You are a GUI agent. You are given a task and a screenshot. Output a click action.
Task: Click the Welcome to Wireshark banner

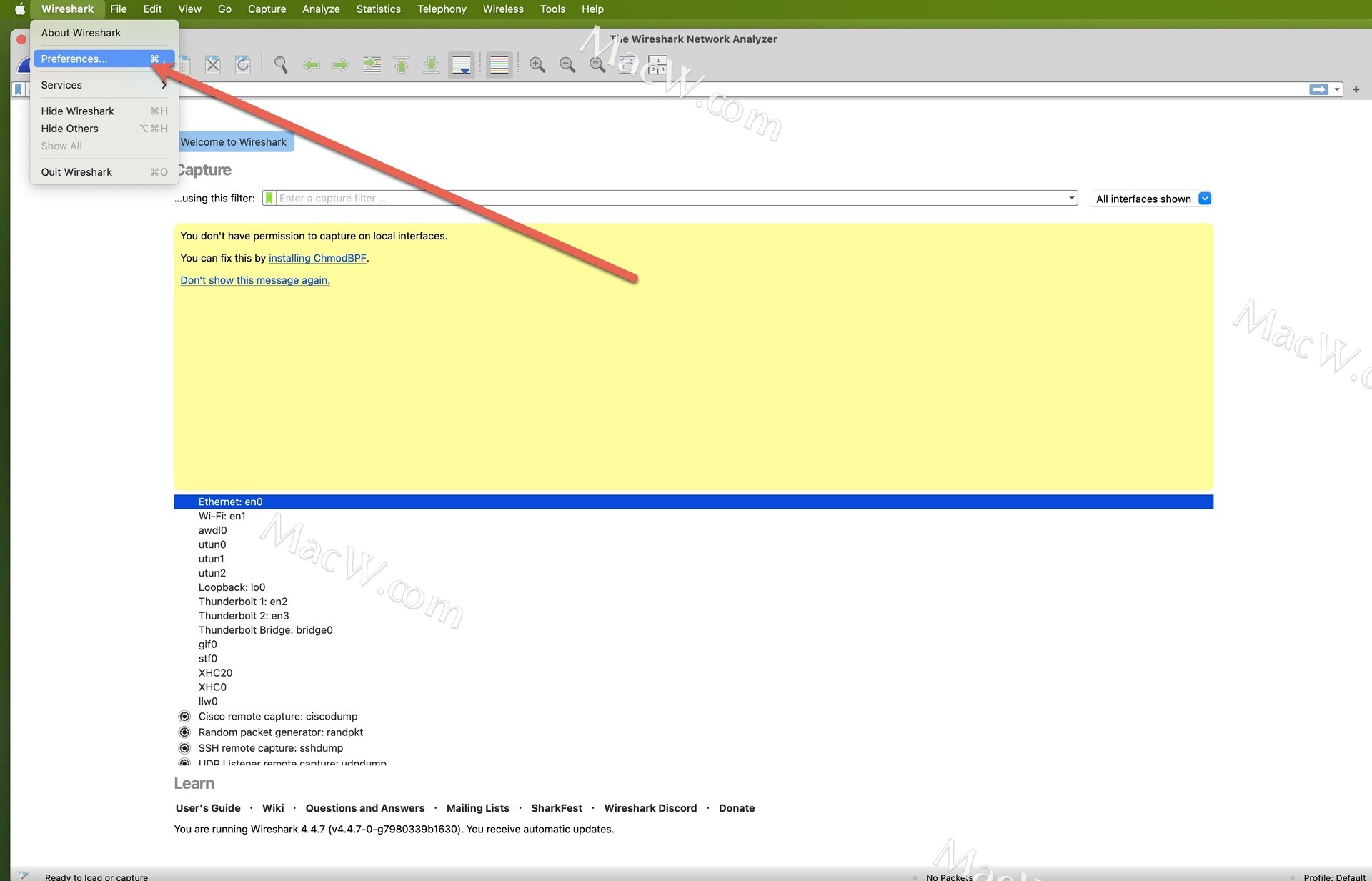pyautogui.click(x=234, y=142)
